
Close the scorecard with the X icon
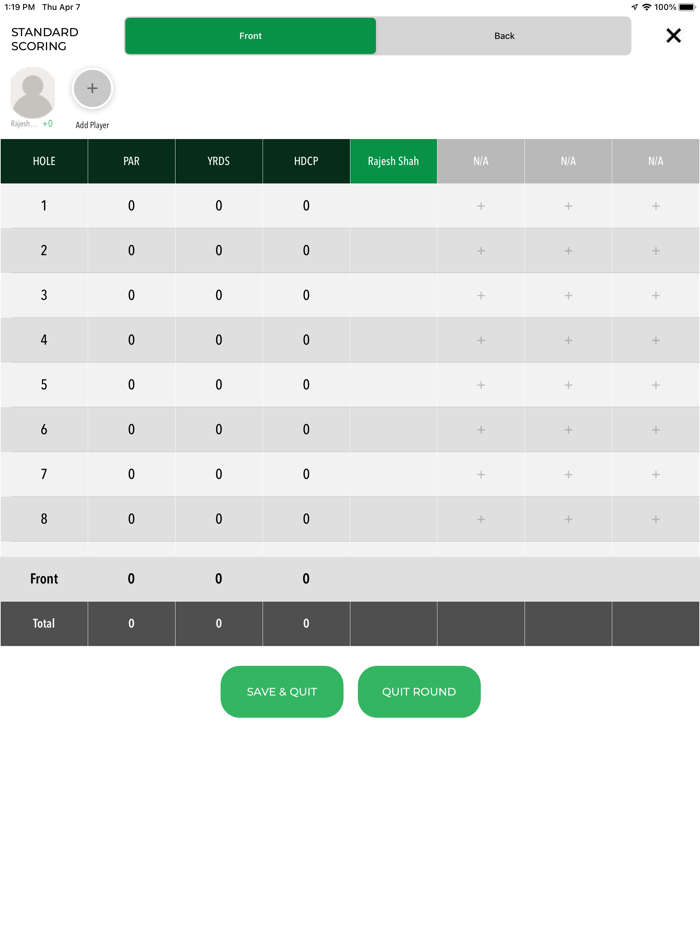[x=673, y=36]
